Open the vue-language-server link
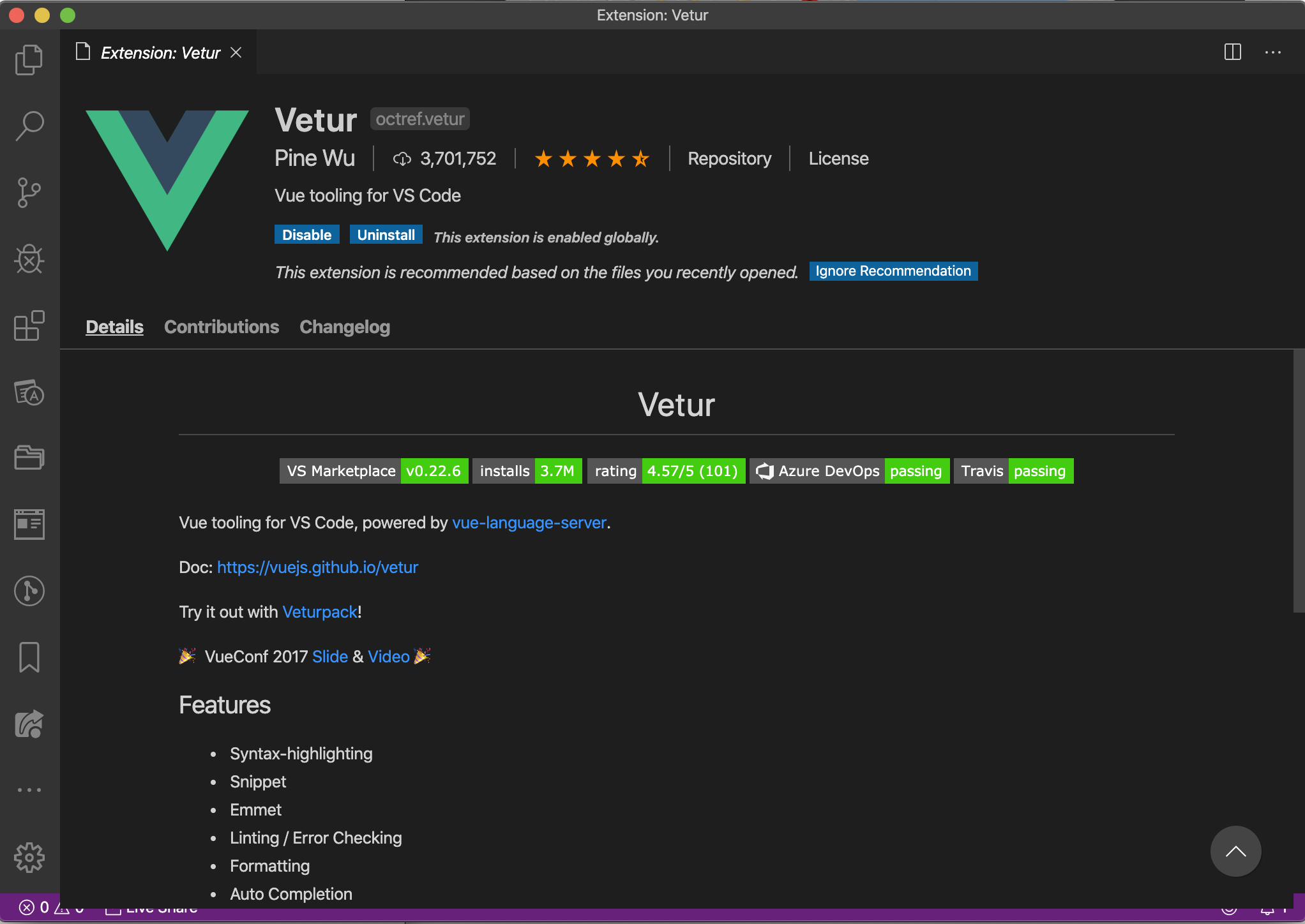 pyautogui.click(x=529, y=523)
